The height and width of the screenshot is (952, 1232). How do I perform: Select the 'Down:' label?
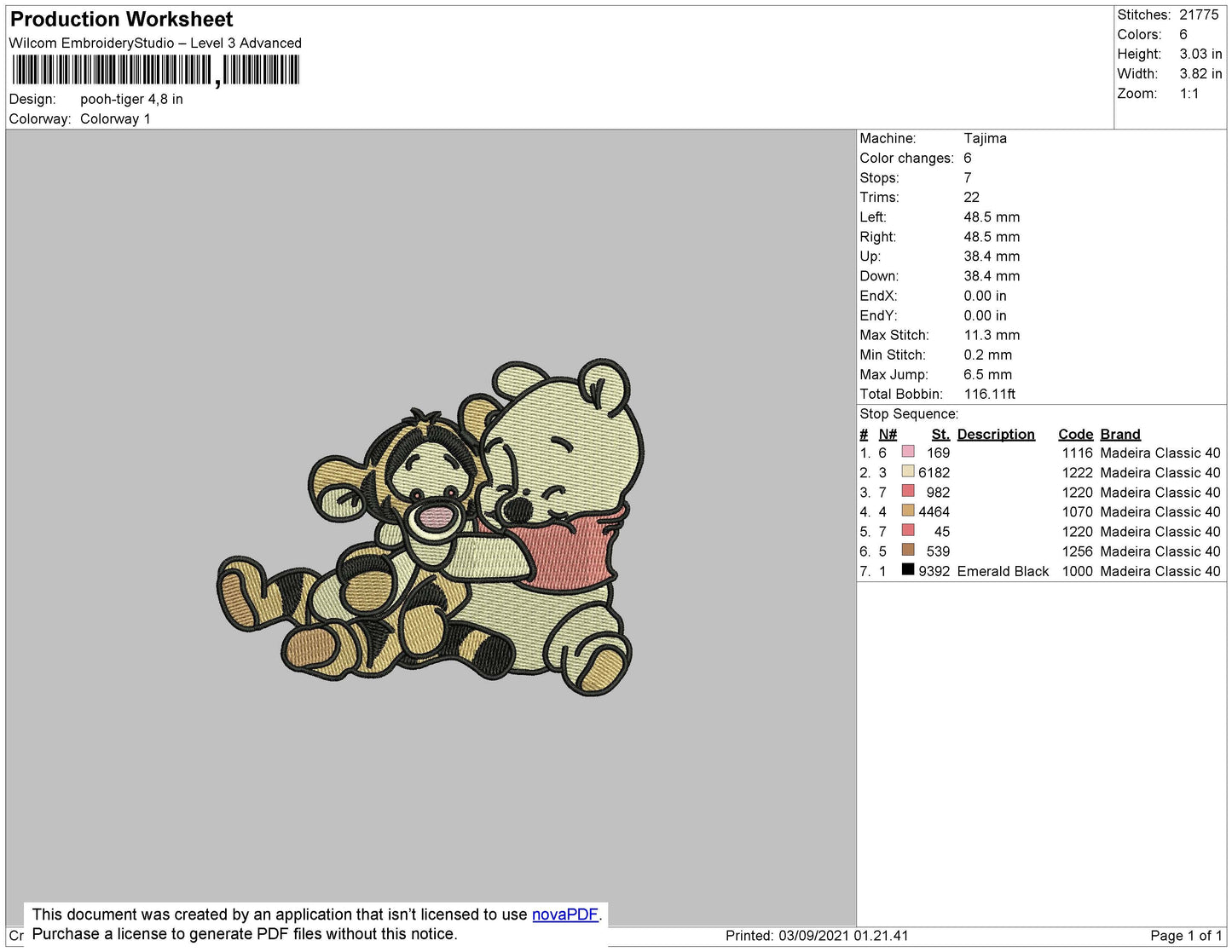coord(879,275)
